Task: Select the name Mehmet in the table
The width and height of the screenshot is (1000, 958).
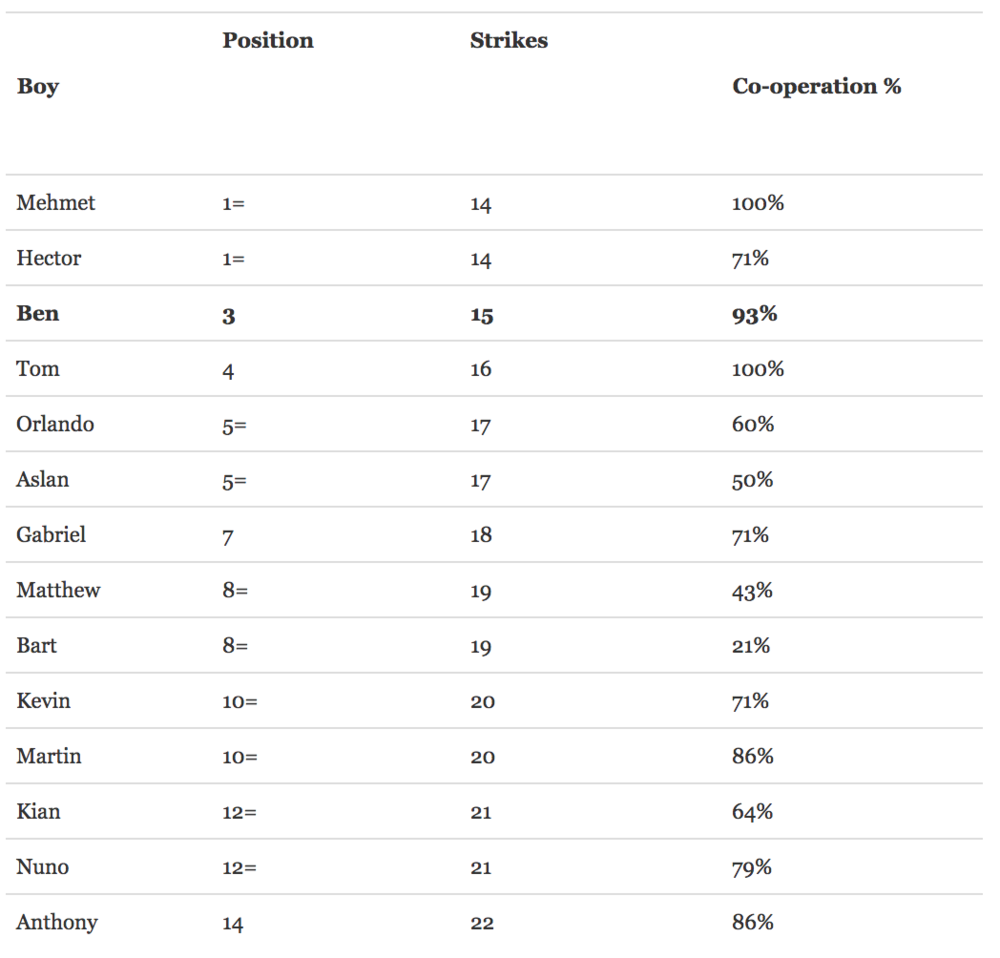Action: 55,203
